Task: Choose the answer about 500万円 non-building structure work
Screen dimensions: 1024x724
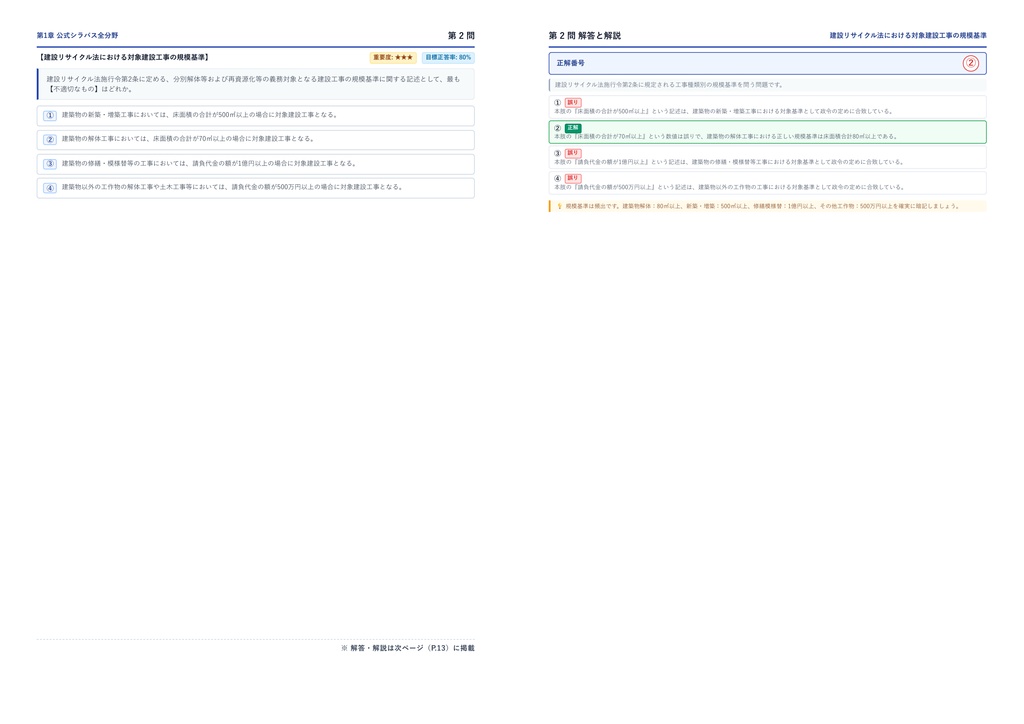Action: pos(255,188)
